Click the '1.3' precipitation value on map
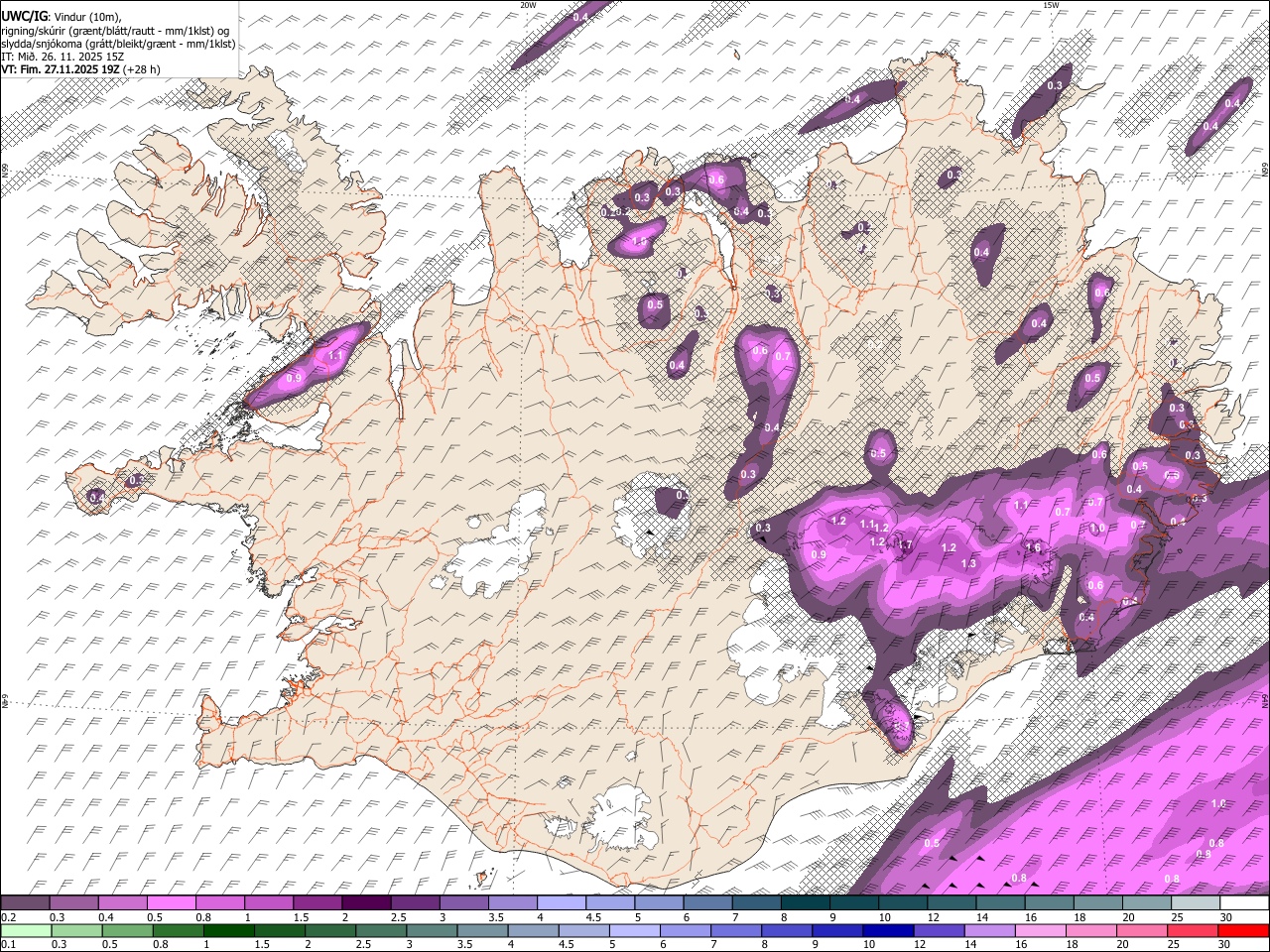The width and height of the screenshot is (1270, 952). [x=968, y=563]
